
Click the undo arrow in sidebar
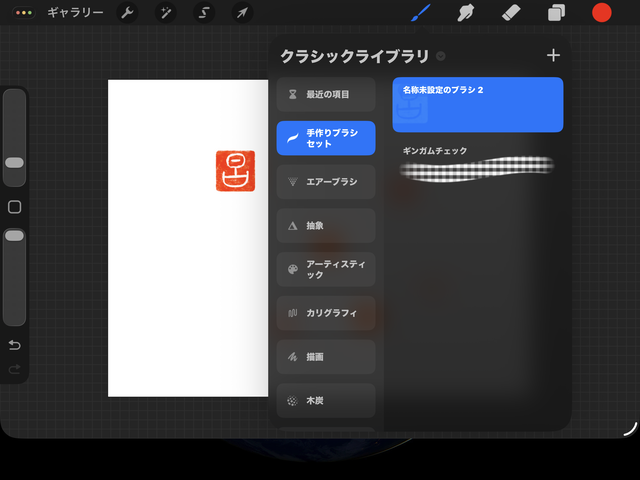15,345
